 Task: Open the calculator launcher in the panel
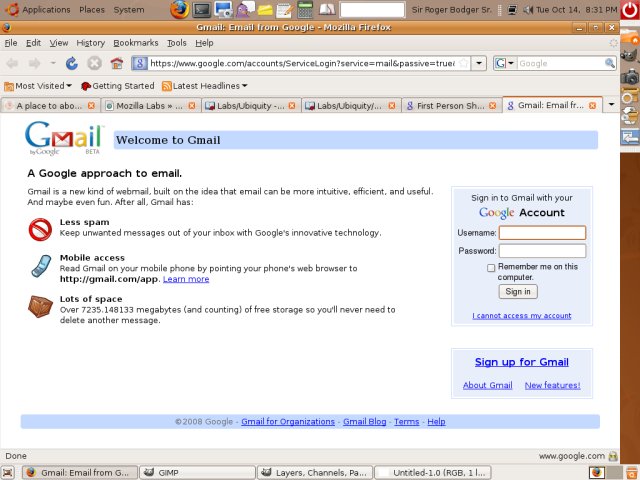pos(305,9)
